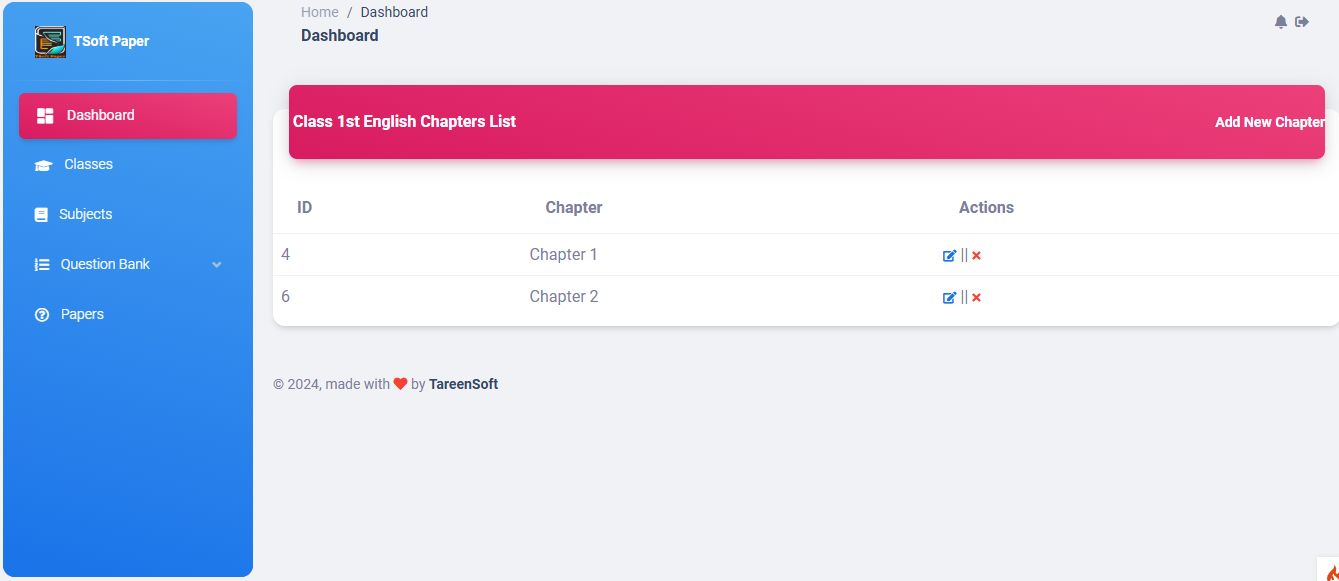Screen dimensions: 1339x581
Task: Follow the Home breadcrumb link
Action: [x=319, y=12]
